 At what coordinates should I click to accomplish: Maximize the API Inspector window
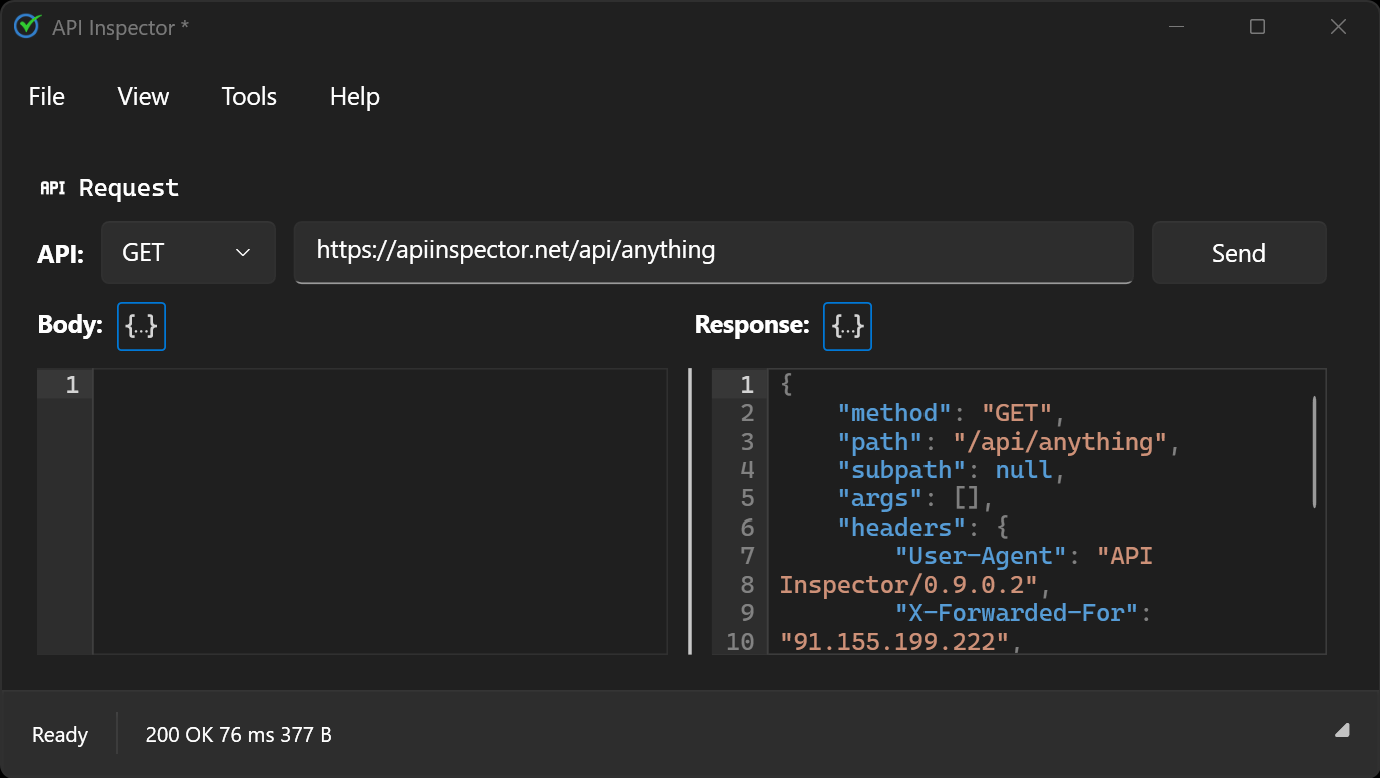click(x=1258, y=27)
